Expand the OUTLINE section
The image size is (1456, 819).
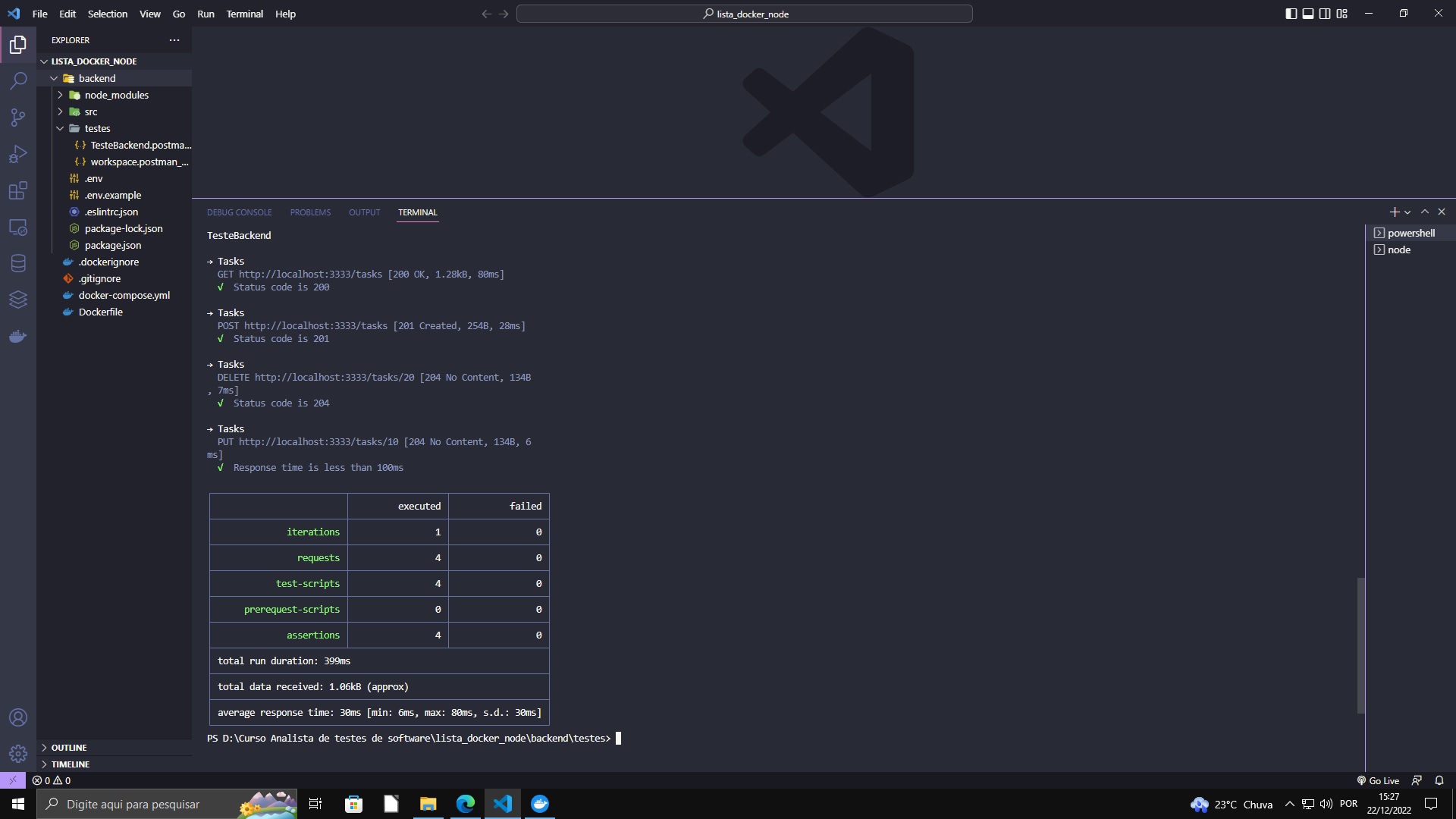tap(68, 747)
